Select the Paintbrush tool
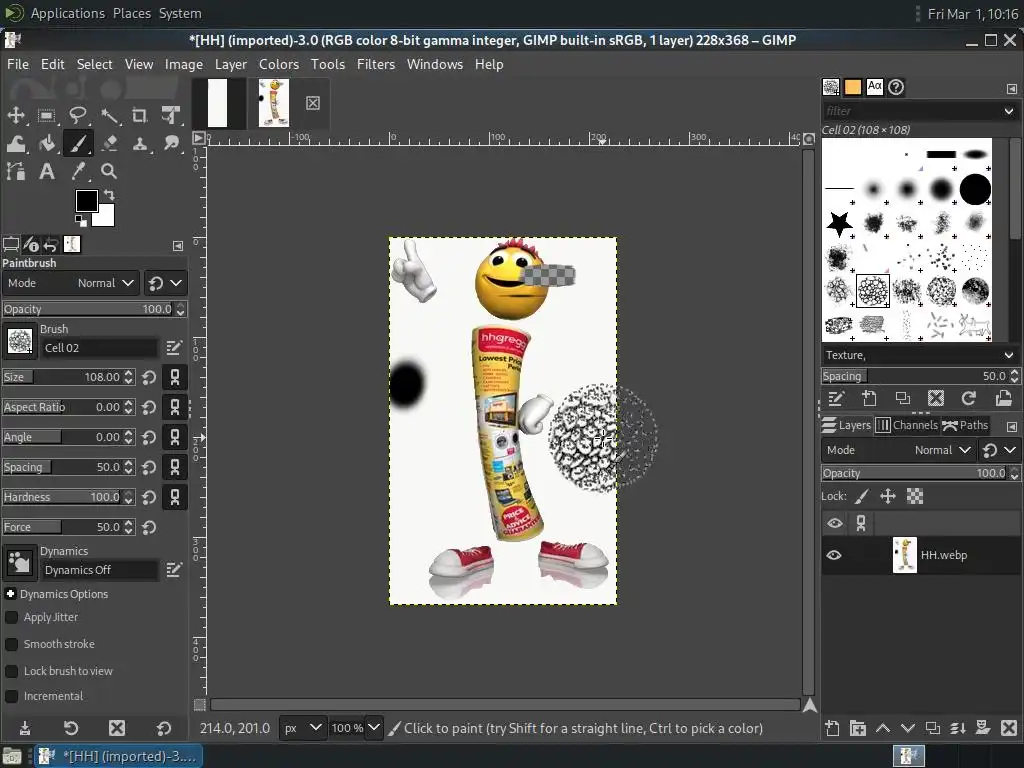 [78, 144]
